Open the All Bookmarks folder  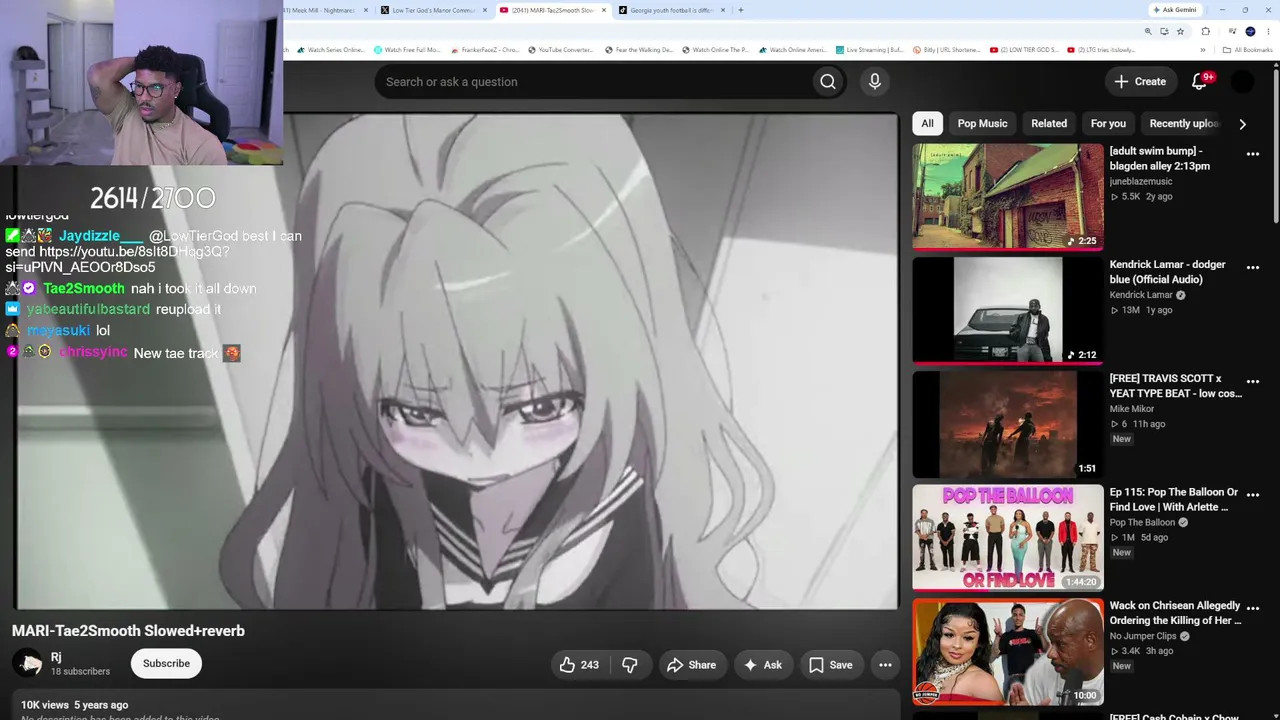point(1247,50)
